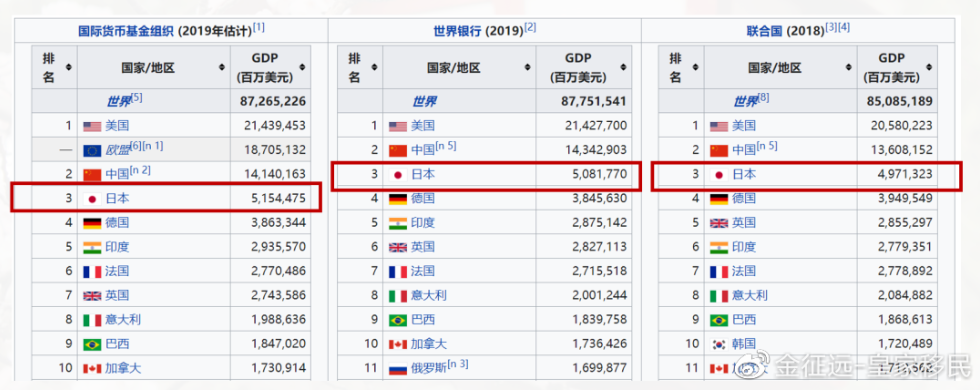Click France's flag in the IMF table
The width and height of the screenshot is (980, 390).
point(92,271)
